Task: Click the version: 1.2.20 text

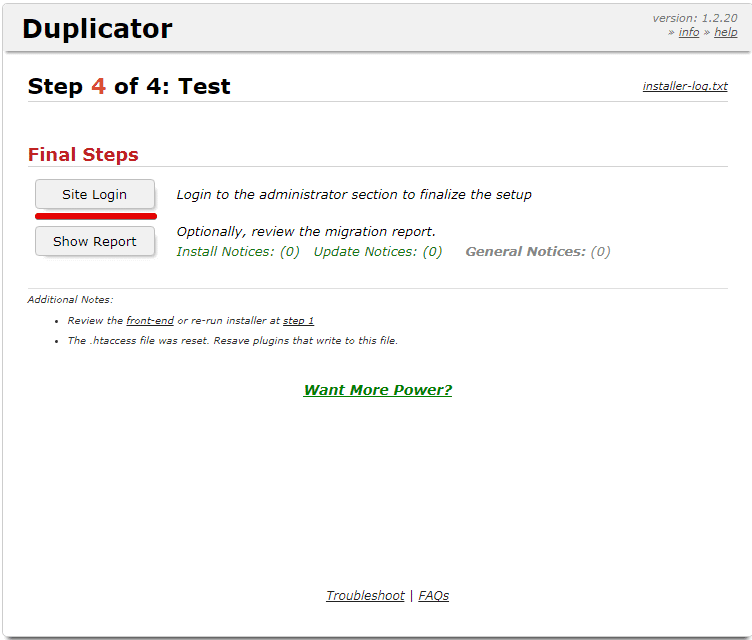Action: (694, 18)
